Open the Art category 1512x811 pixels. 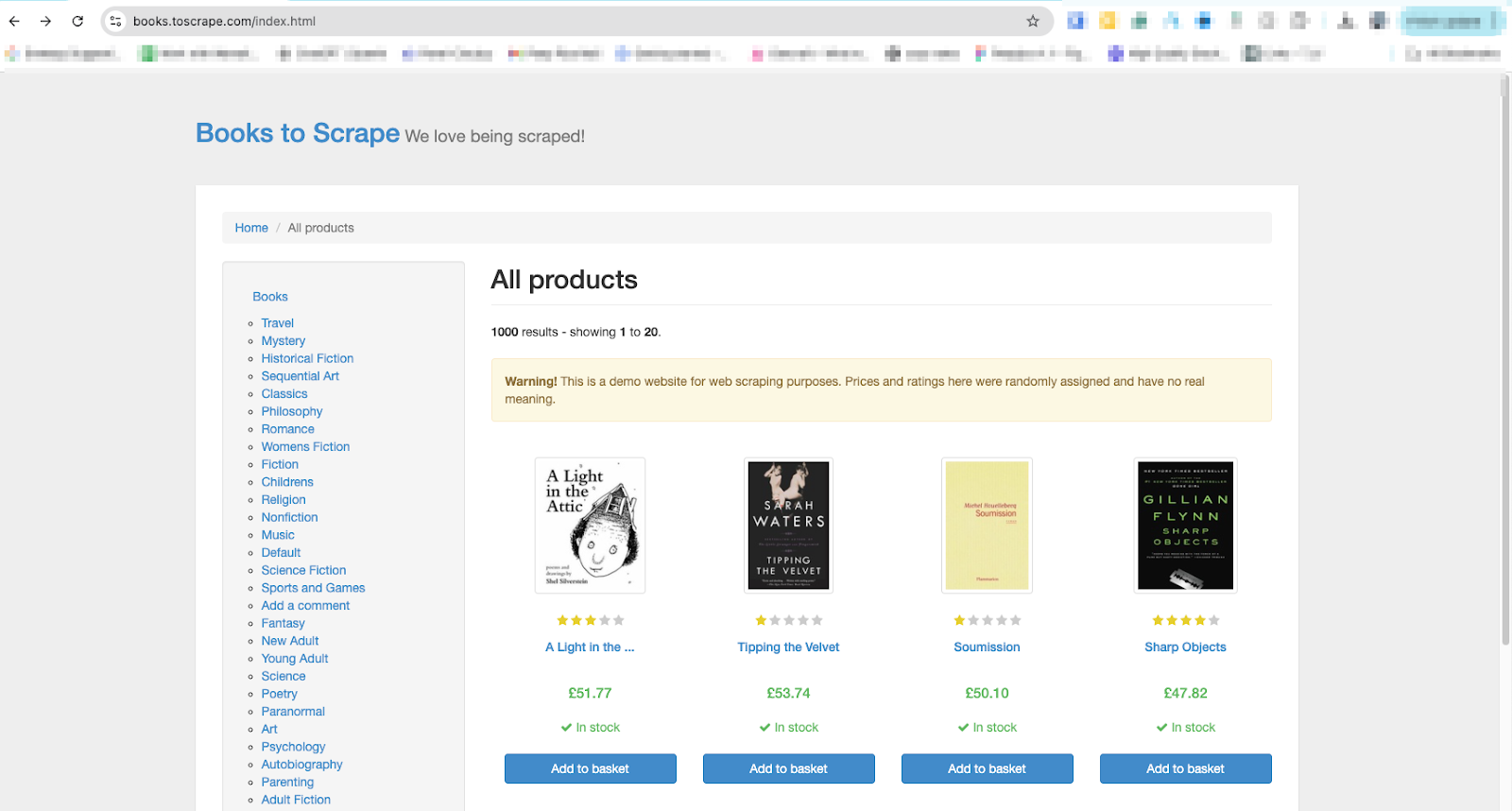point(269,729)
